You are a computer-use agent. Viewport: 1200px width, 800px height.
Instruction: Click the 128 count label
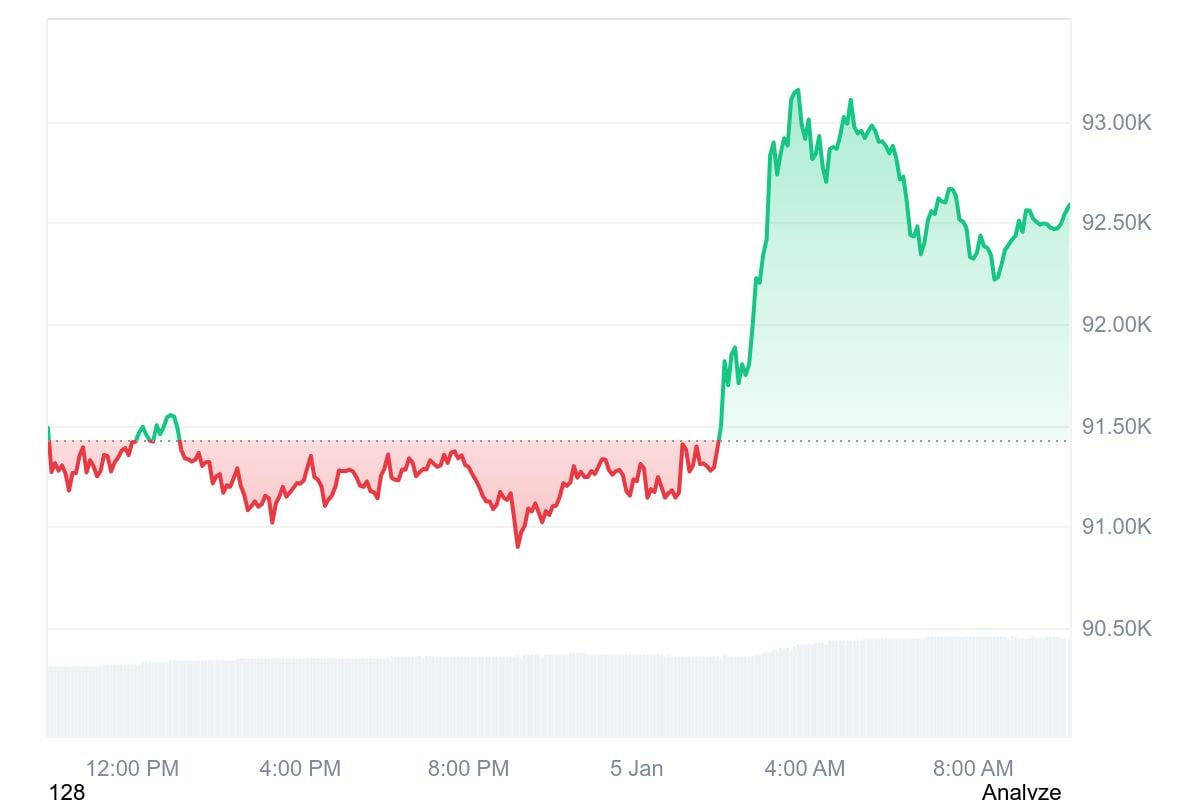[x=67, y=792]
